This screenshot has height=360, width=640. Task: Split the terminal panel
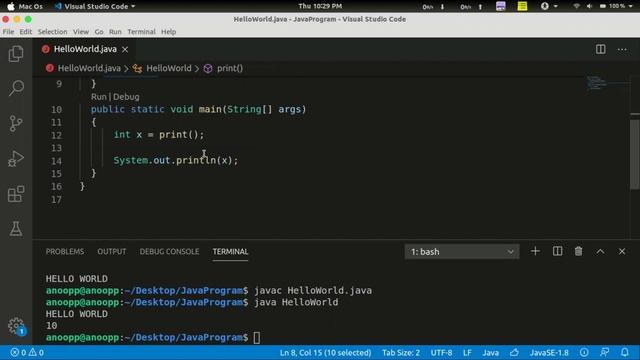[557, 251]
